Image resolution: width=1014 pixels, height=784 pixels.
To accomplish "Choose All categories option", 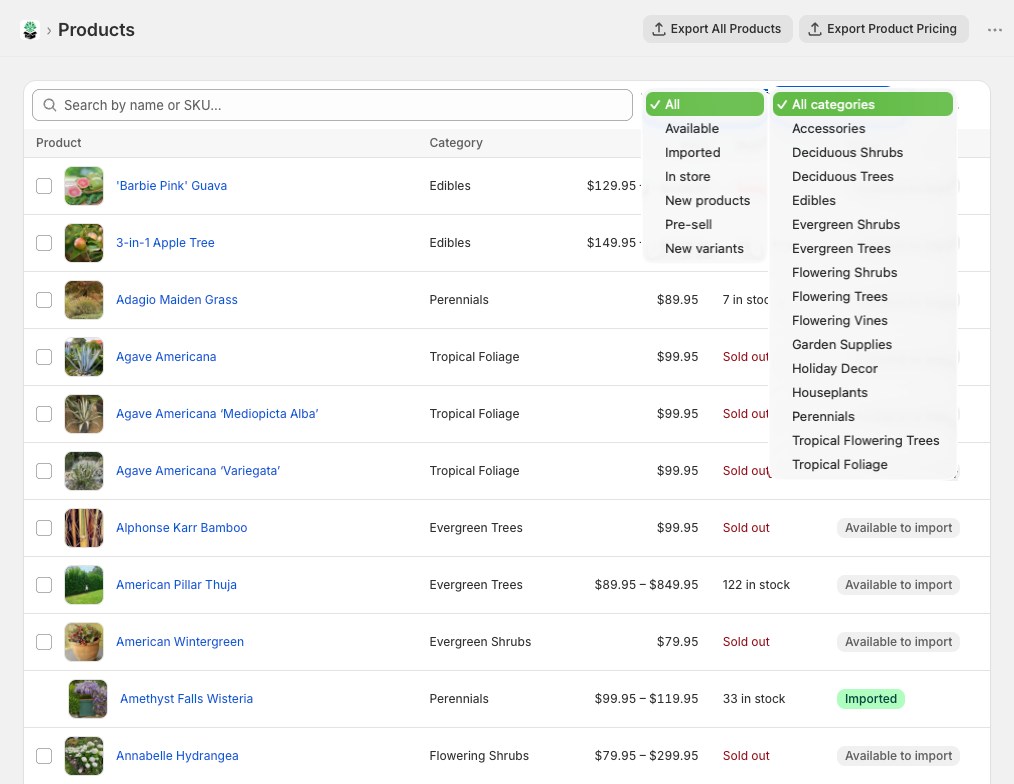I will 863,104.
